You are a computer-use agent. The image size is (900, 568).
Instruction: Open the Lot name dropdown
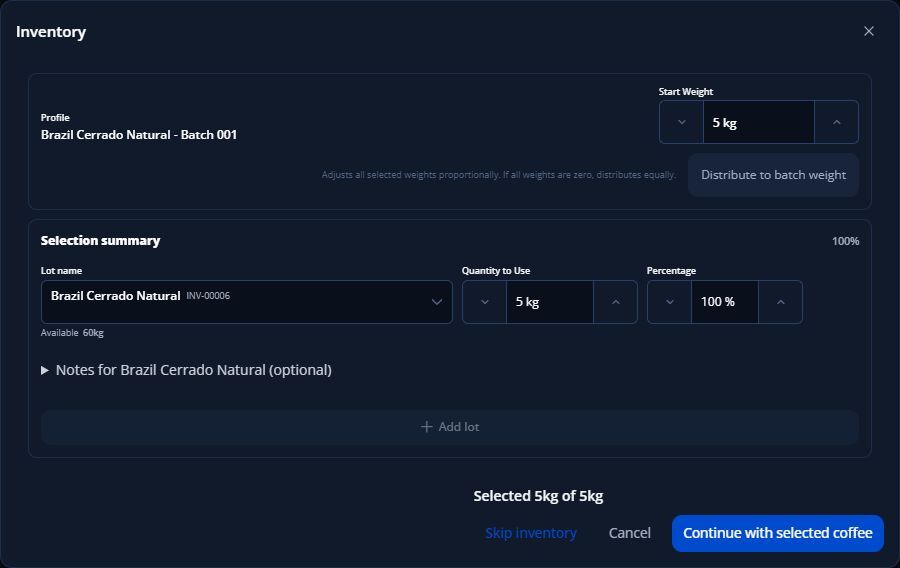point(246,302)
